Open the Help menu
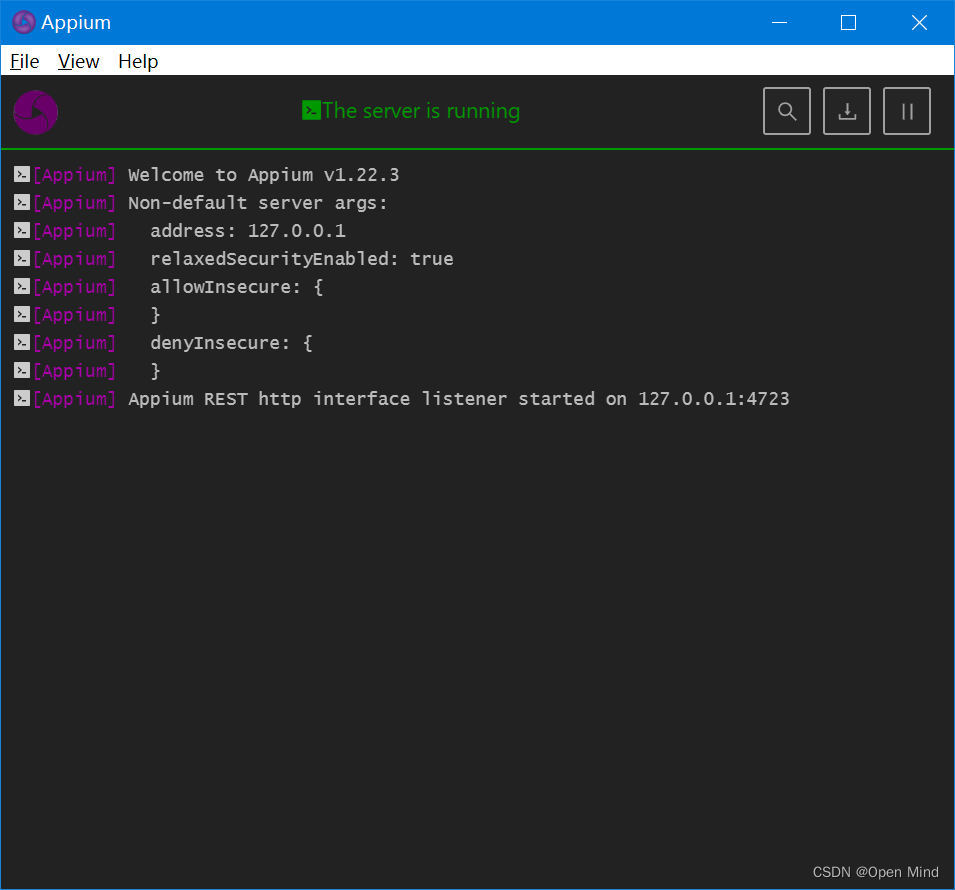The height and width of the screenshot is (890, 955). point(138,62)
